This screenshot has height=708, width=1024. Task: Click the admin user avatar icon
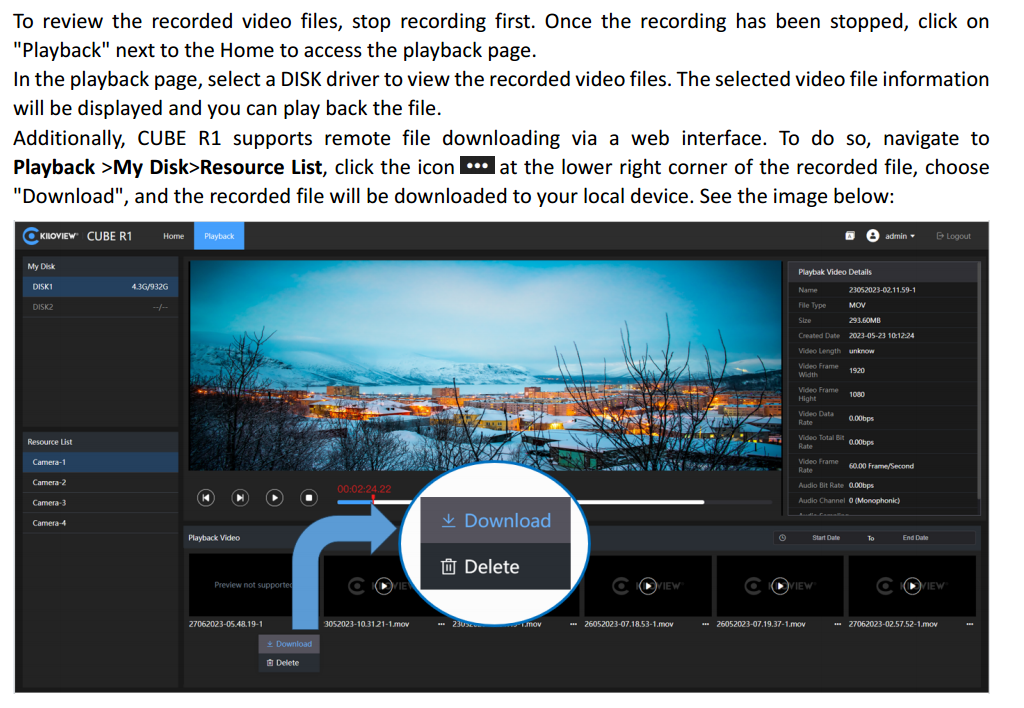(x=872, y=236)
